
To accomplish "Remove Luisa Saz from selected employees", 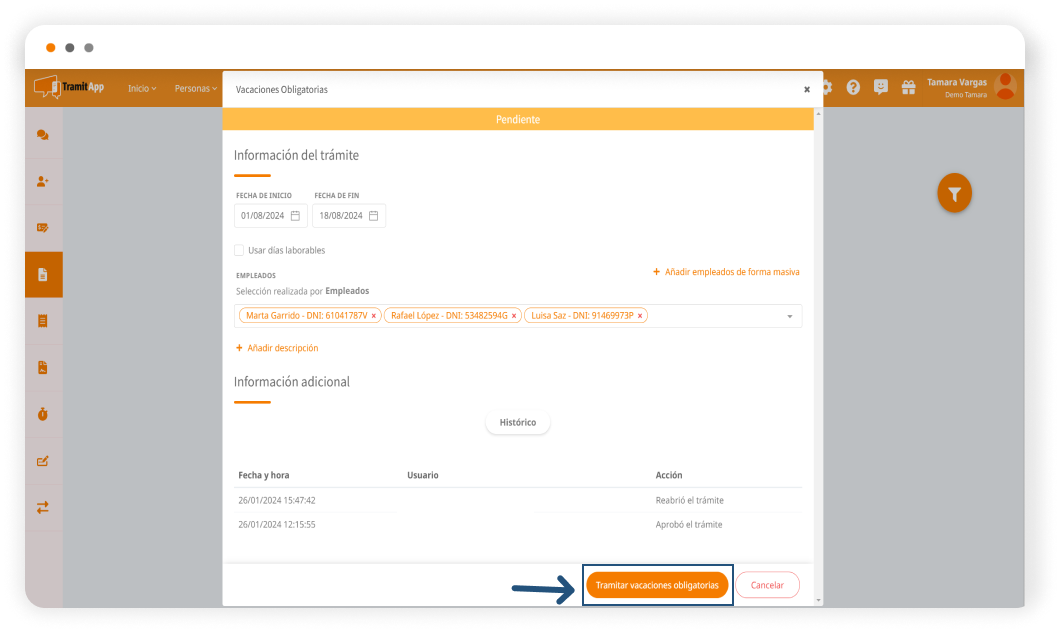I will pyautogui.click(x=640, y=316).
